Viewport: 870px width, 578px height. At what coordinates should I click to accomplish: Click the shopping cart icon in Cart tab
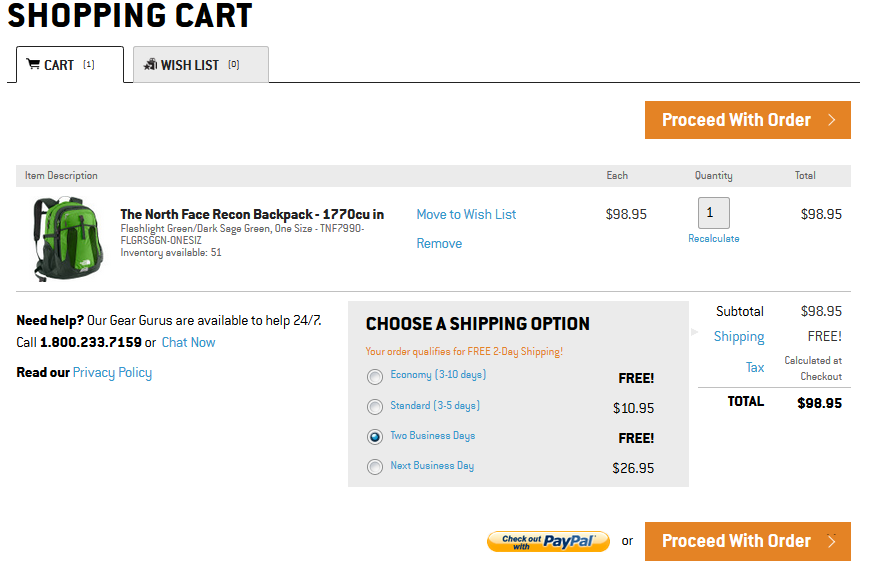33,65
